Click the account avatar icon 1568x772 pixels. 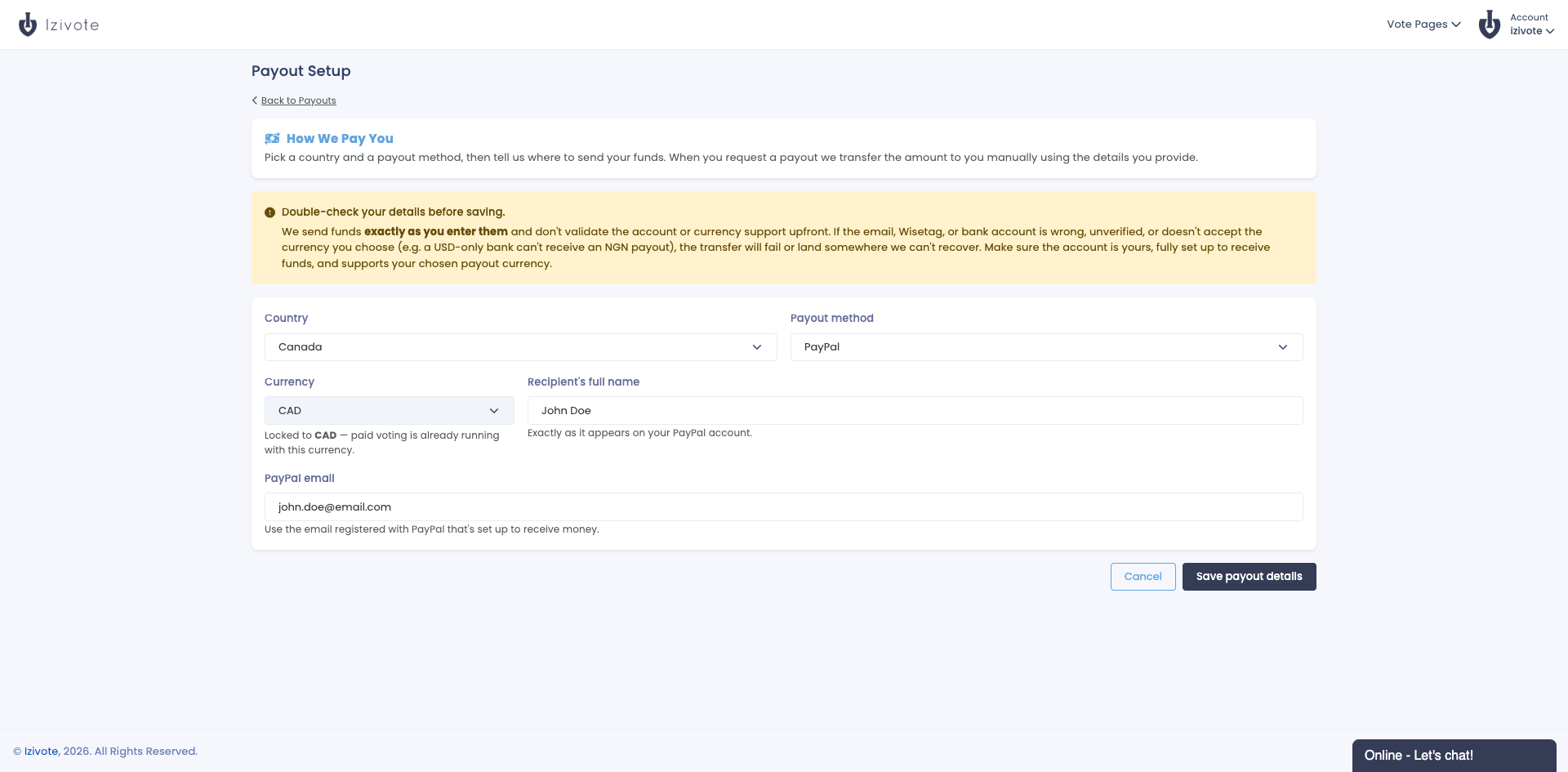(x=1490, y=25)
